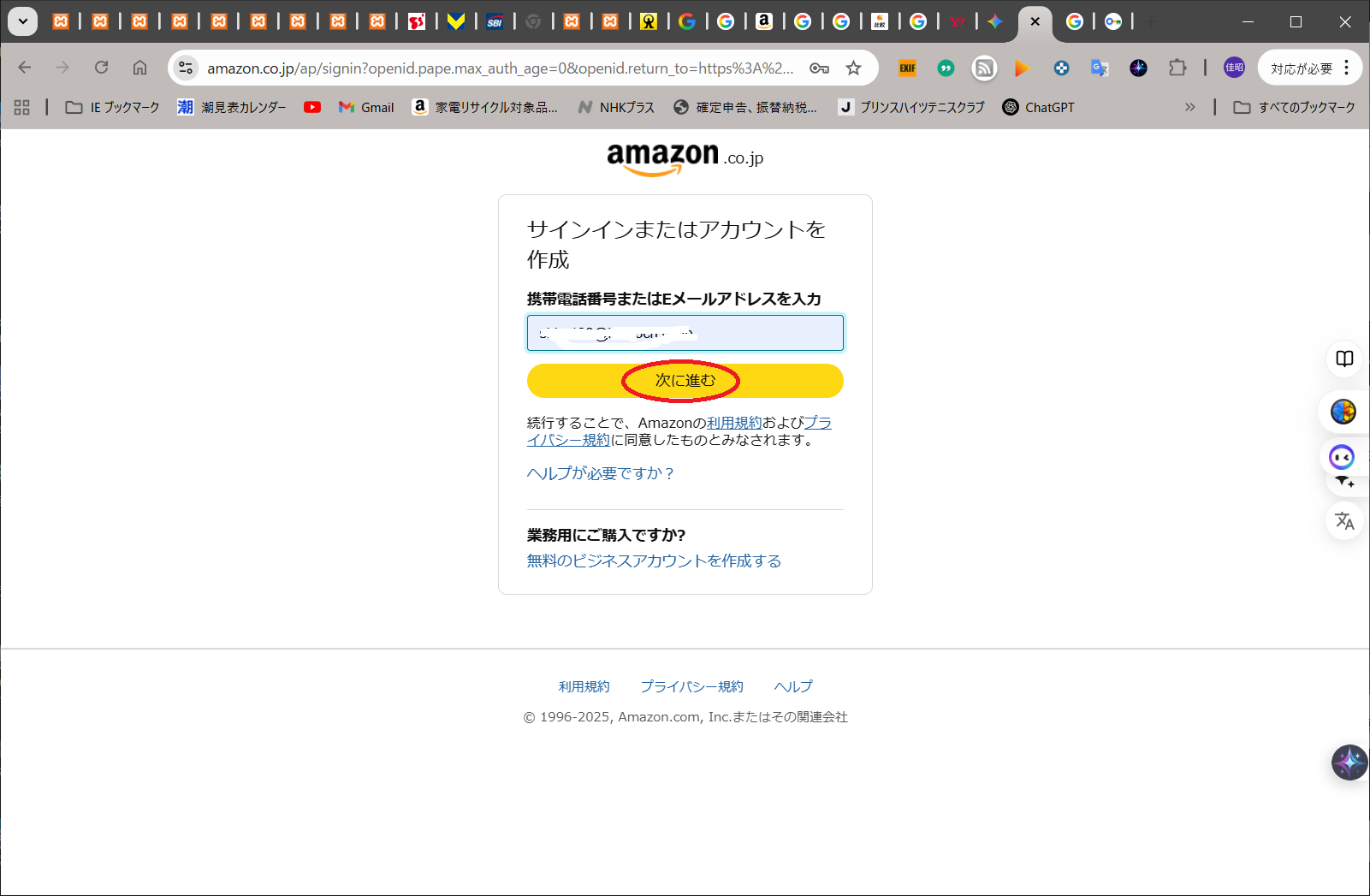View site information icon in address bar
Viewport: 1370px width, 896px height.
pos(186,68)
